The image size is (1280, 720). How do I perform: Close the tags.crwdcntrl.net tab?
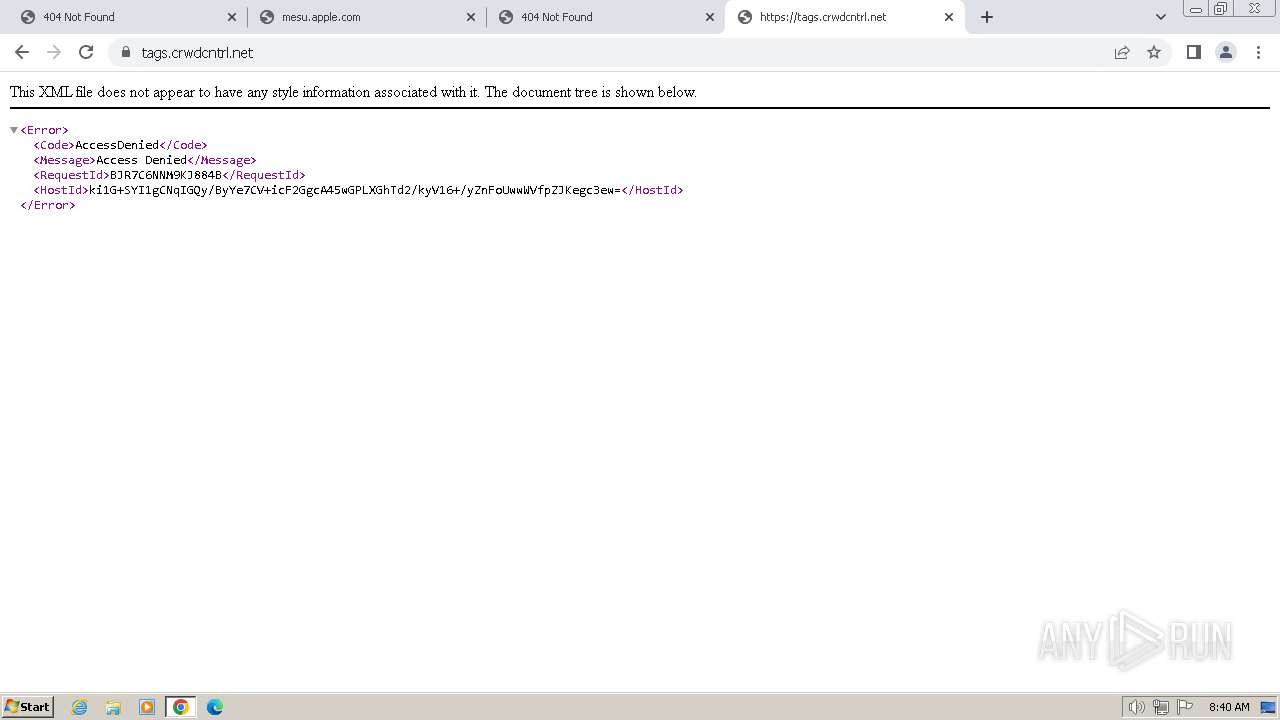point(949,17)
